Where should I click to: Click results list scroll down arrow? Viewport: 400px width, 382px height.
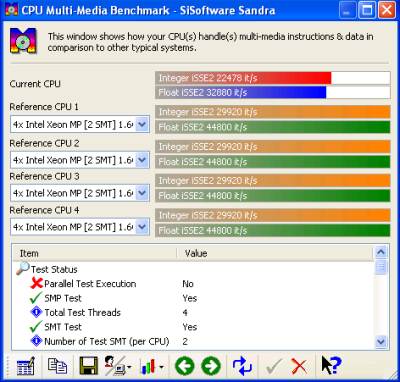[x=381, y=342]
